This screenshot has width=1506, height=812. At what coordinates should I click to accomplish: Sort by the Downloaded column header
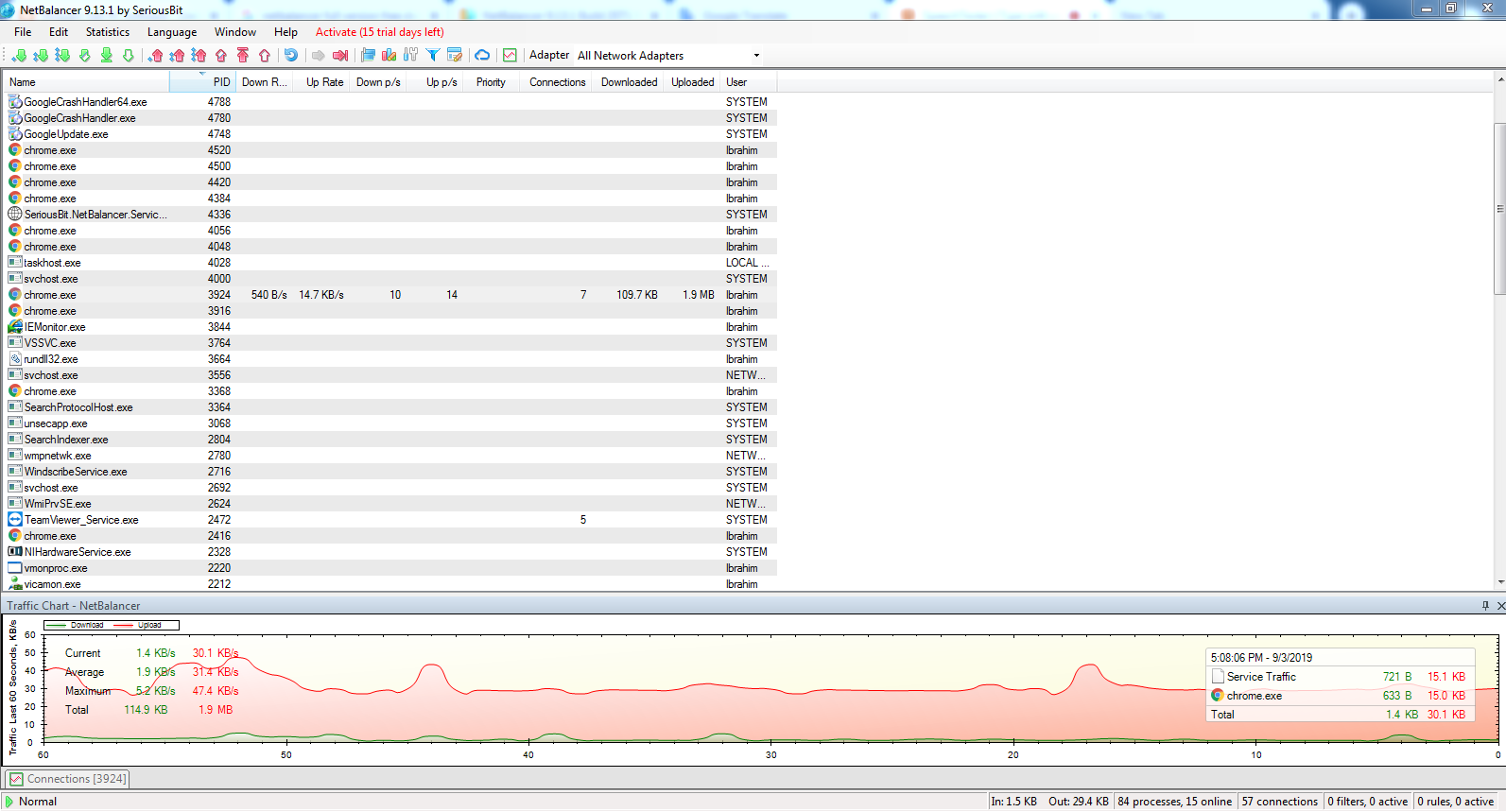pos(629,82)
